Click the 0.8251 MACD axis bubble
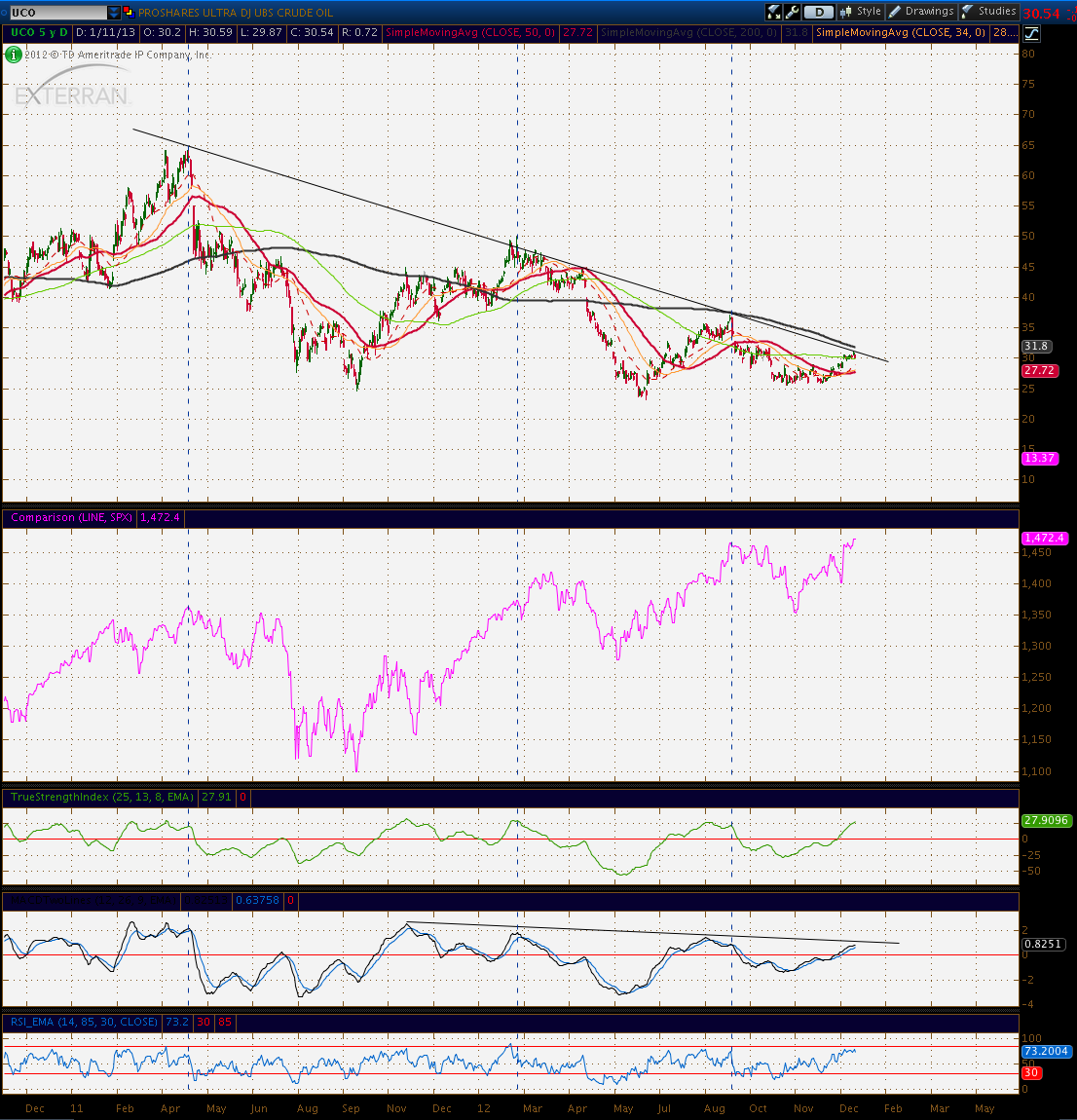Image resolution: width=1077 pixels, height=1120 pixels. (x=1044, y=944)
